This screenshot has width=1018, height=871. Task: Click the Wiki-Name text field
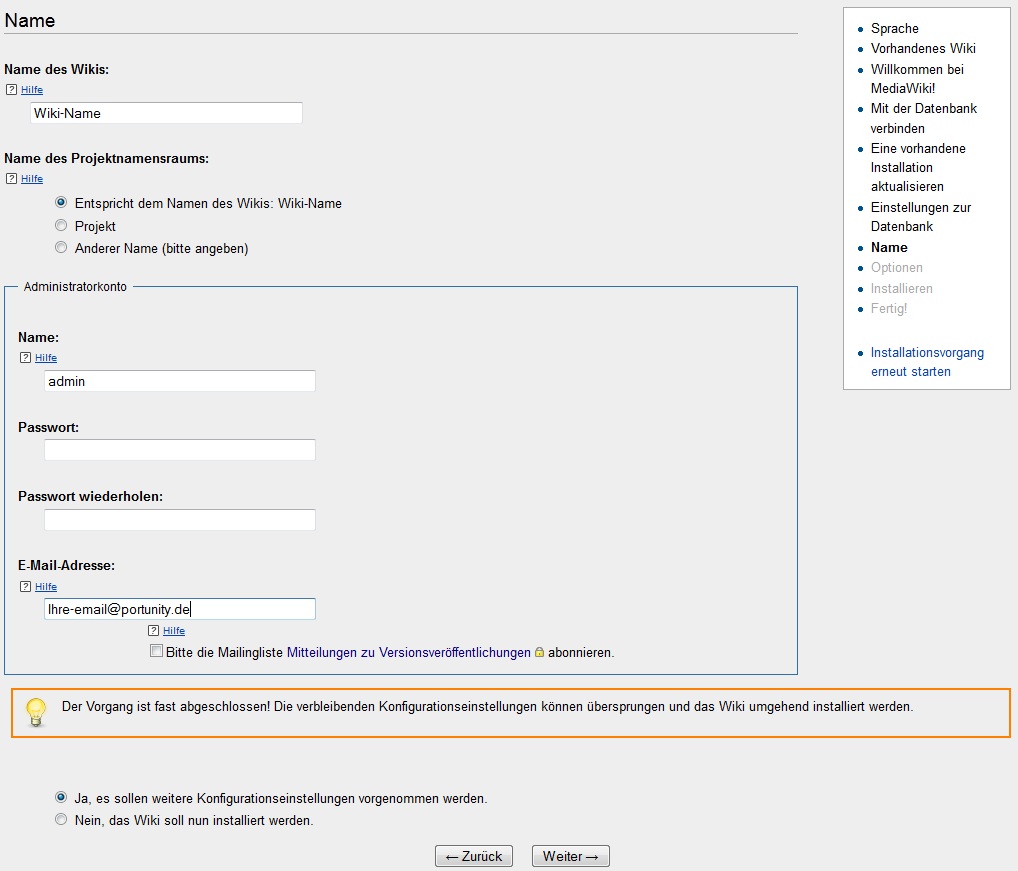click(166, 113)
